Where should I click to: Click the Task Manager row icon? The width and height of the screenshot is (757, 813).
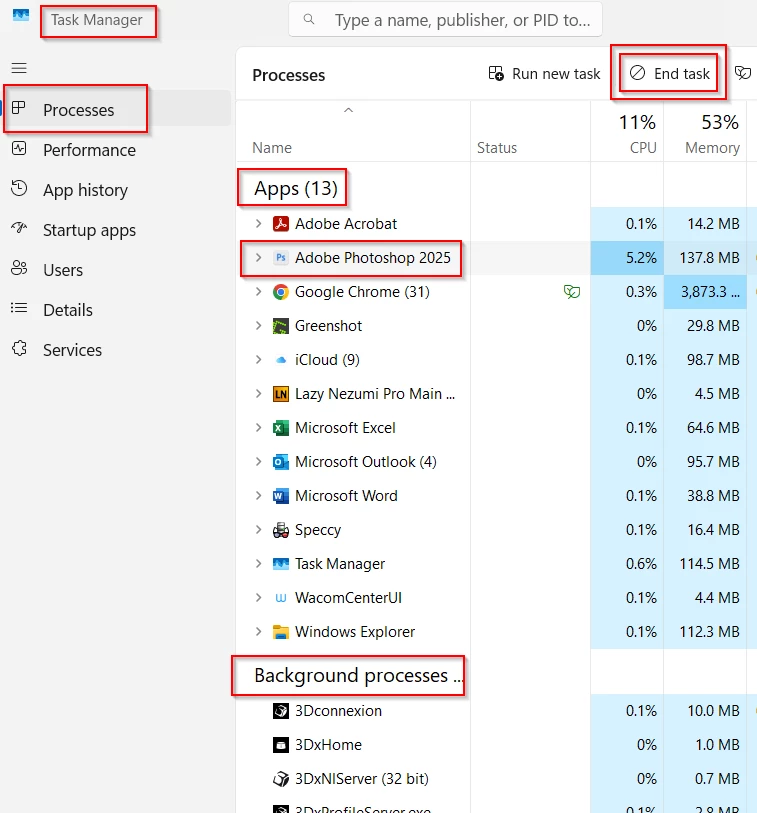click(x=281, y=564)
